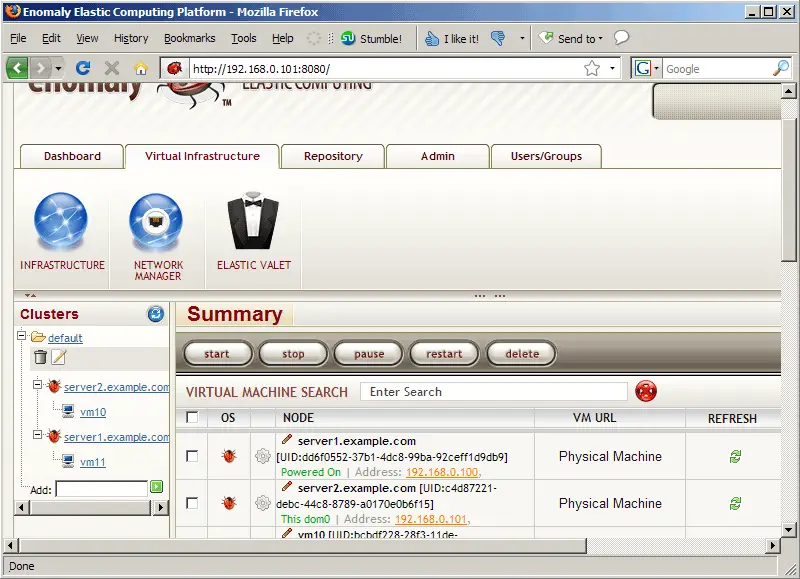Select the Virtual Infrastructure tab
This screenshot has height=579, width=800.
[x=202, y=156]
